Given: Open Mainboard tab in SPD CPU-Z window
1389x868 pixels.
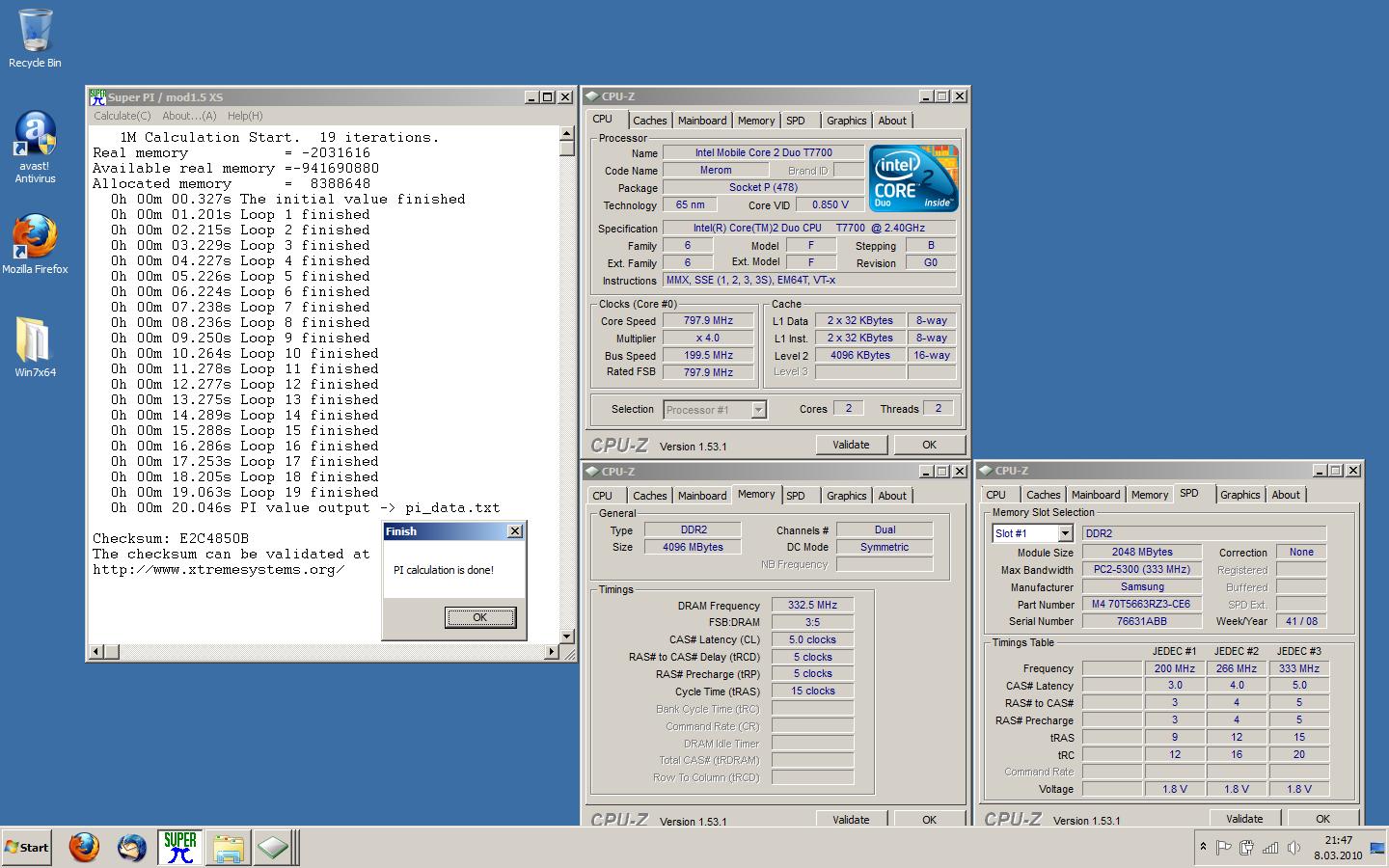Looking at the screenshot, I should pos(1096,495).
